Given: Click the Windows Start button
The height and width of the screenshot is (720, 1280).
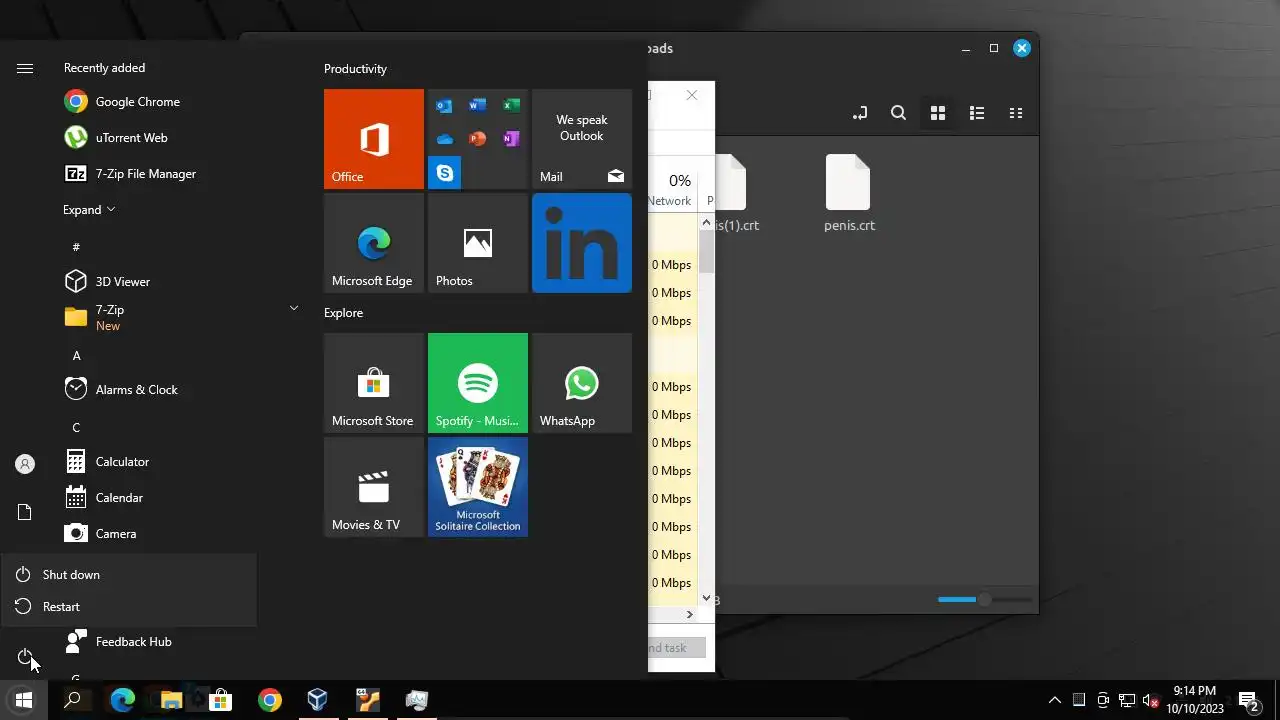Looking at the screenshot, I should (x=24, y=700).
